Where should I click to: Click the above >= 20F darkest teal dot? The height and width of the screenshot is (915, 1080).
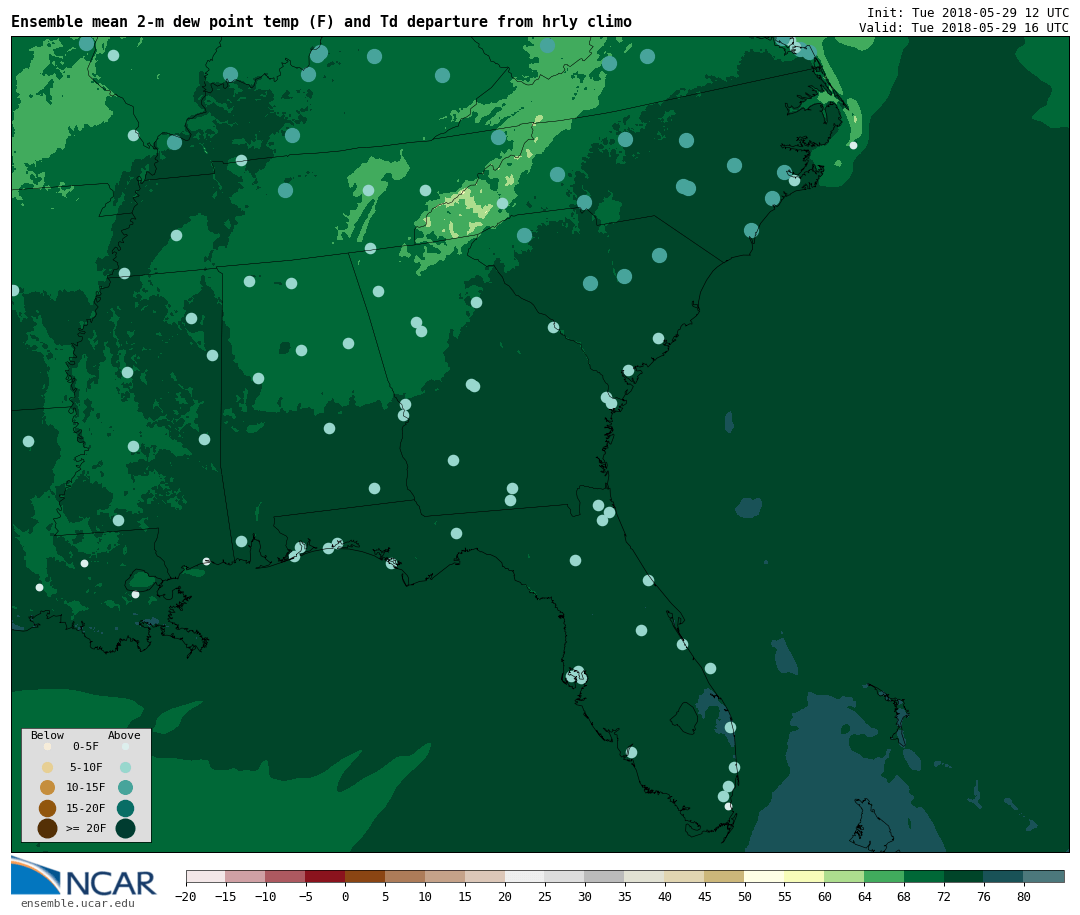125,828
